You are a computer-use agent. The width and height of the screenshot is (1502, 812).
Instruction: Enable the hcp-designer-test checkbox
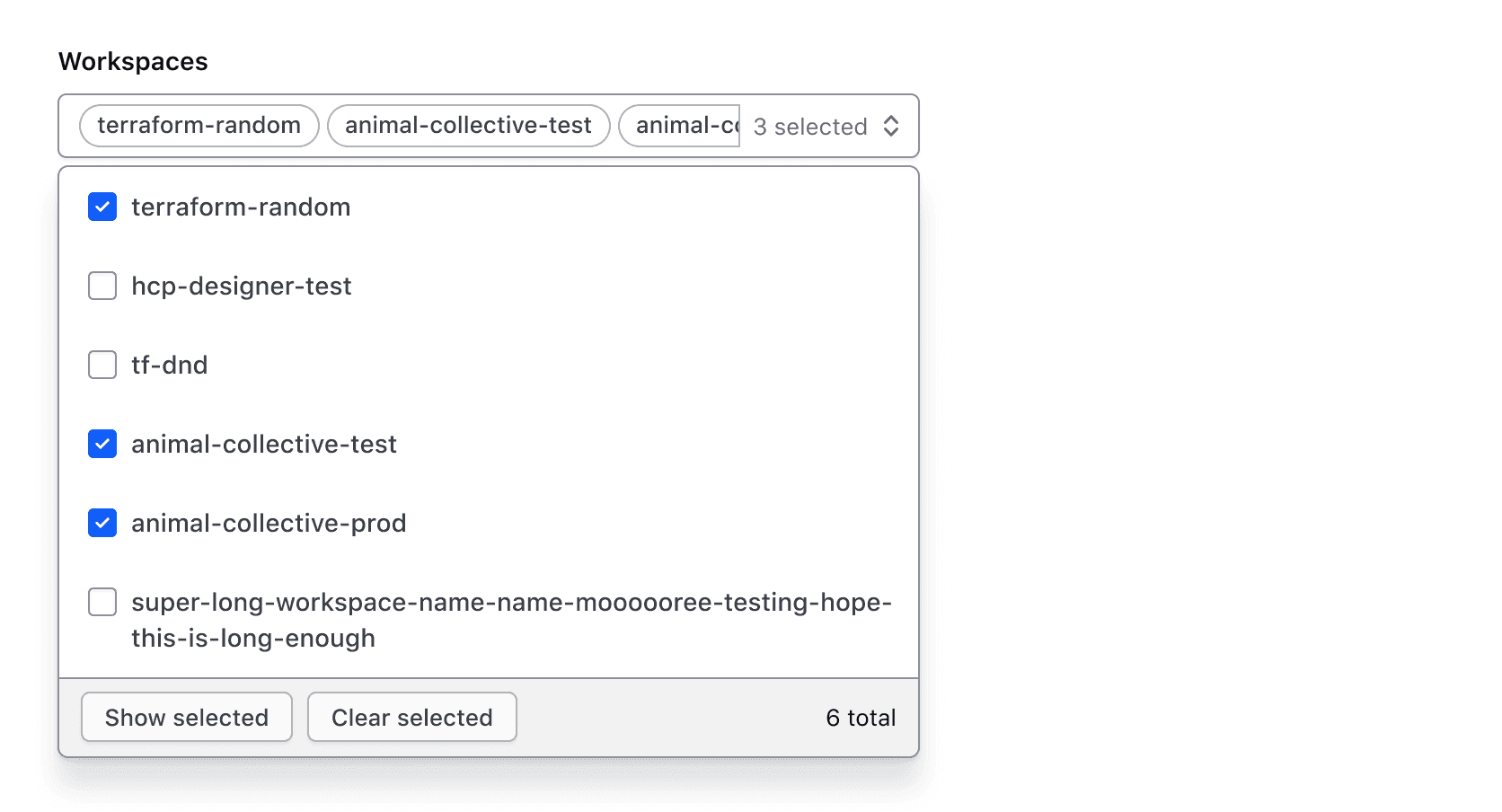[102, 286]
